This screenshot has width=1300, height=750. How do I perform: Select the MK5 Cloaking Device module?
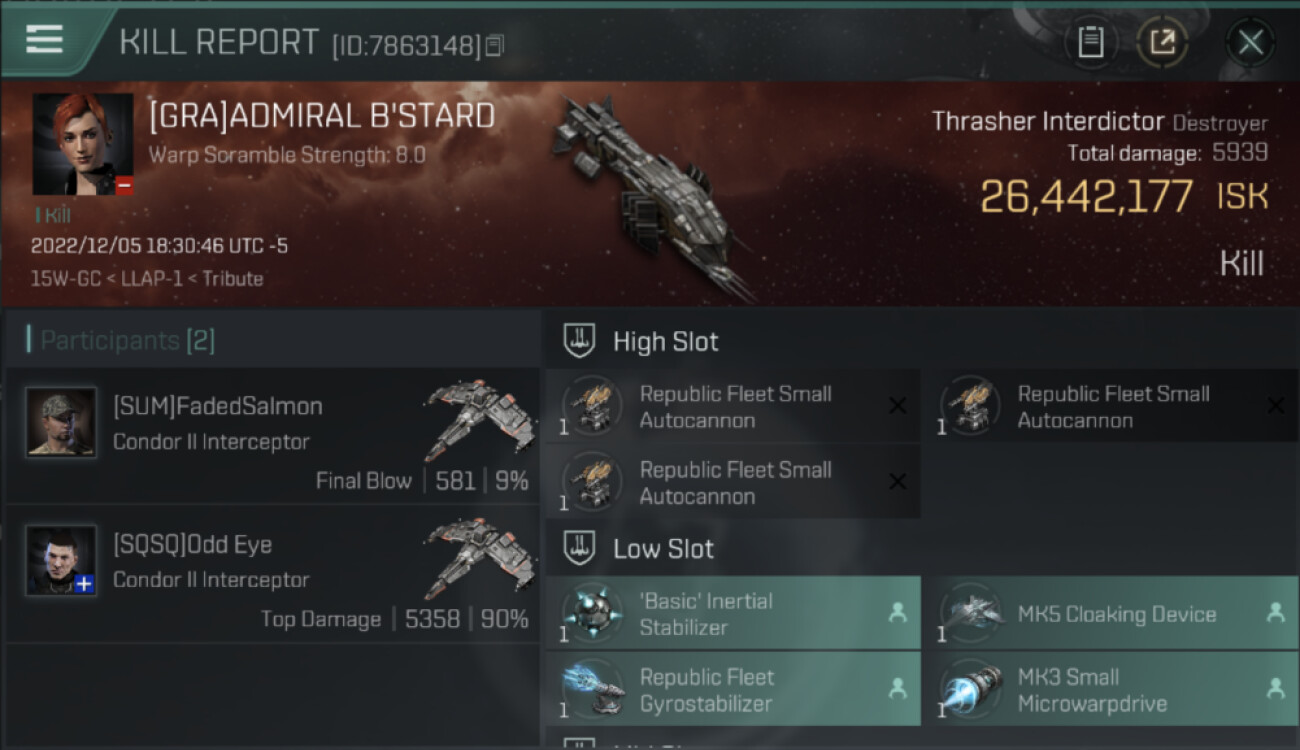tap(1111, 613)
